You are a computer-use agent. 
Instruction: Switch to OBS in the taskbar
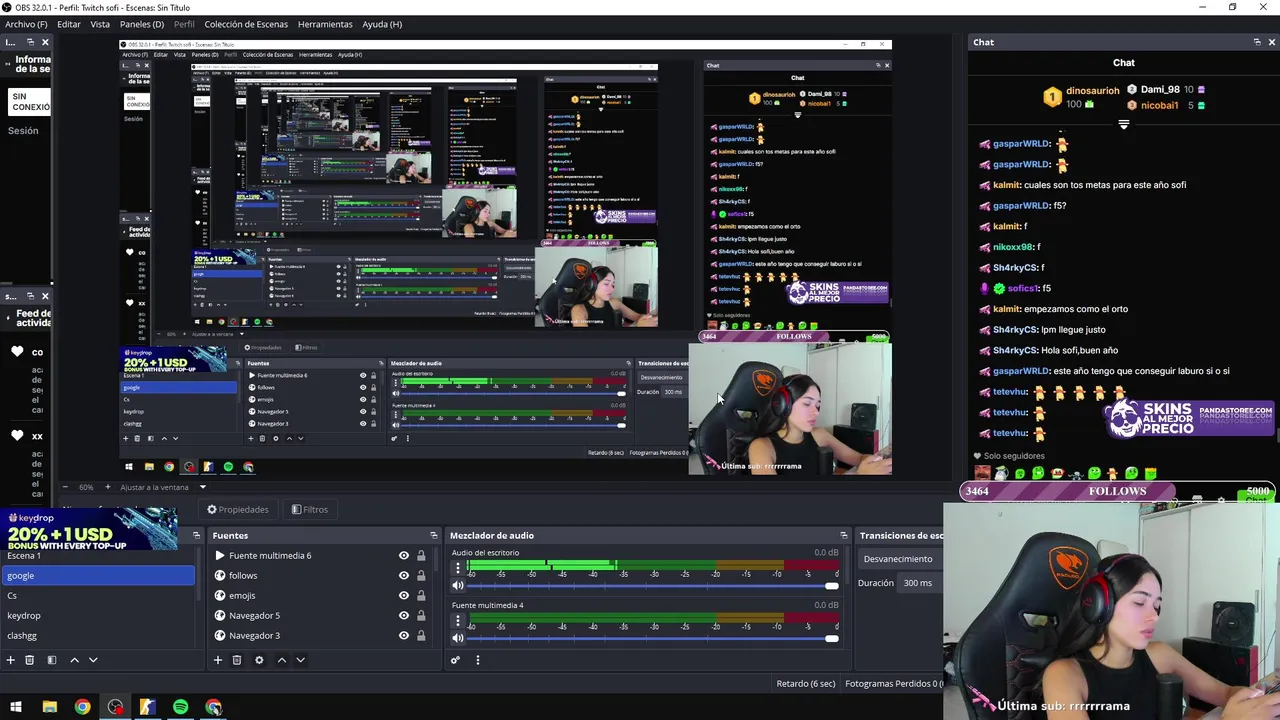coord(116,707)
